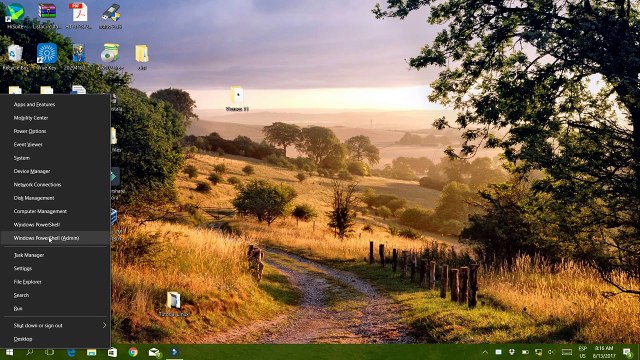The height and width of the screenshot is (360, 640).
Task: Open the network tray icon
Action: coord(539,352)
